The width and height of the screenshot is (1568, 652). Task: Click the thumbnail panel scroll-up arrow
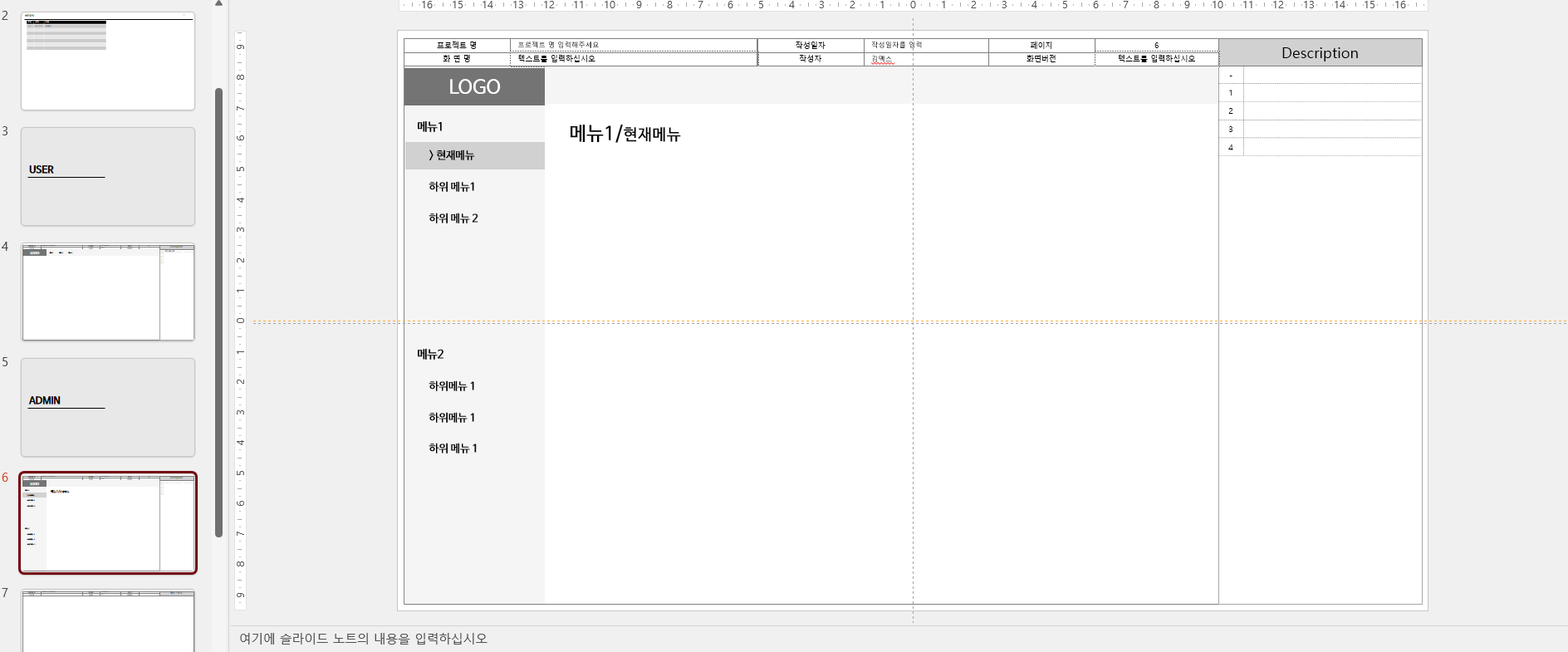pos(218,3)
